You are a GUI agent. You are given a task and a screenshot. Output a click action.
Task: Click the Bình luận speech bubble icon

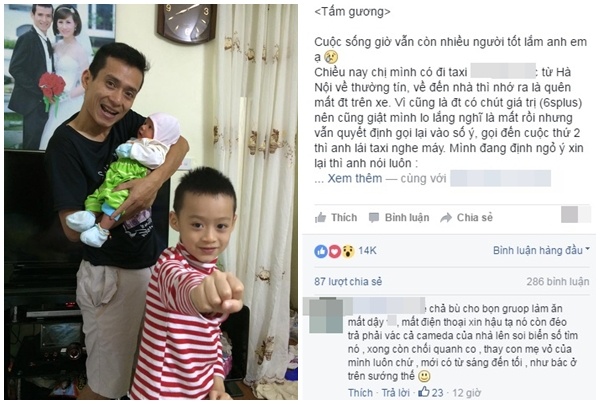(374, 218)
